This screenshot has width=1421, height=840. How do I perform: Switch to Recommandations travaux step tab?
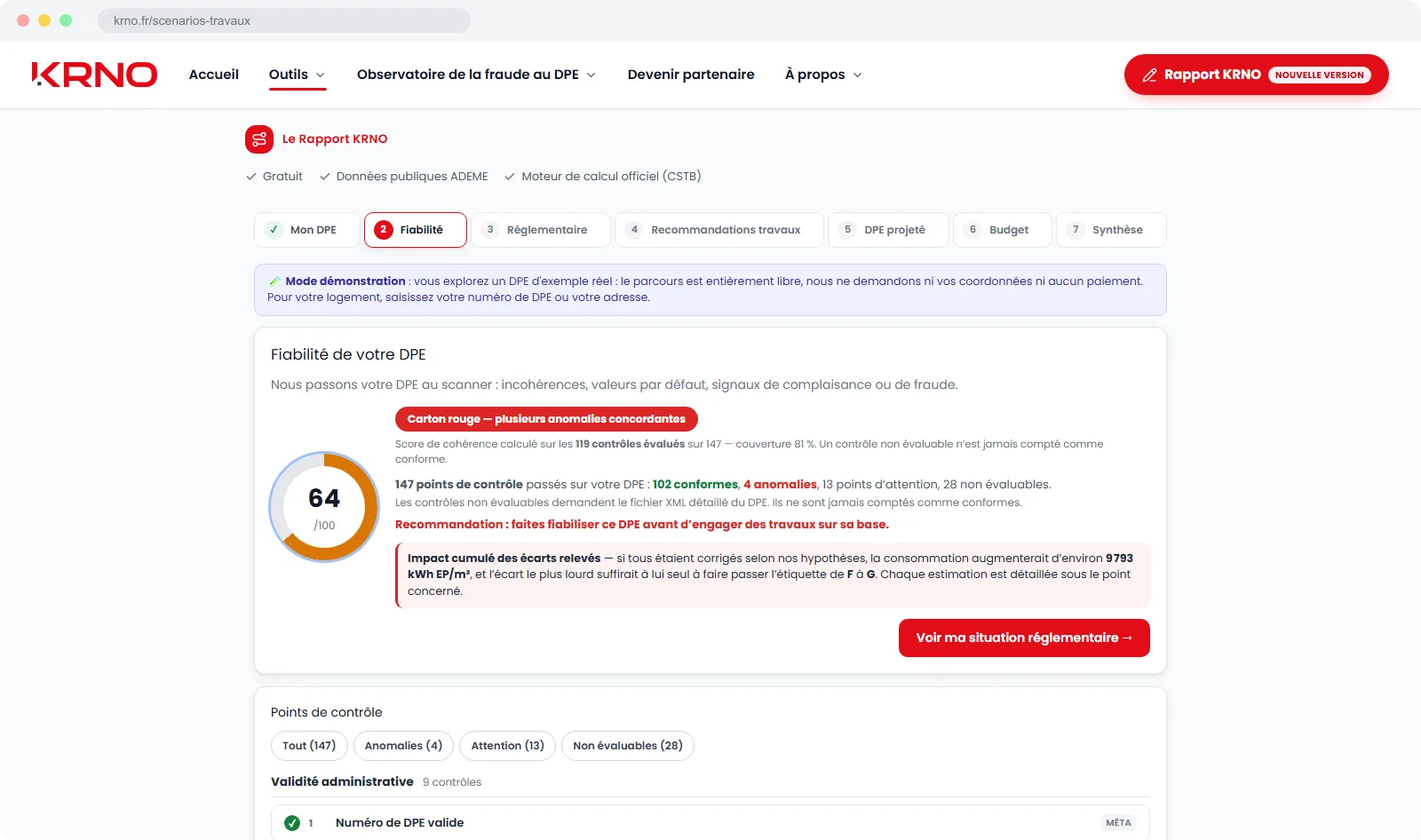[x=719, y=230]
